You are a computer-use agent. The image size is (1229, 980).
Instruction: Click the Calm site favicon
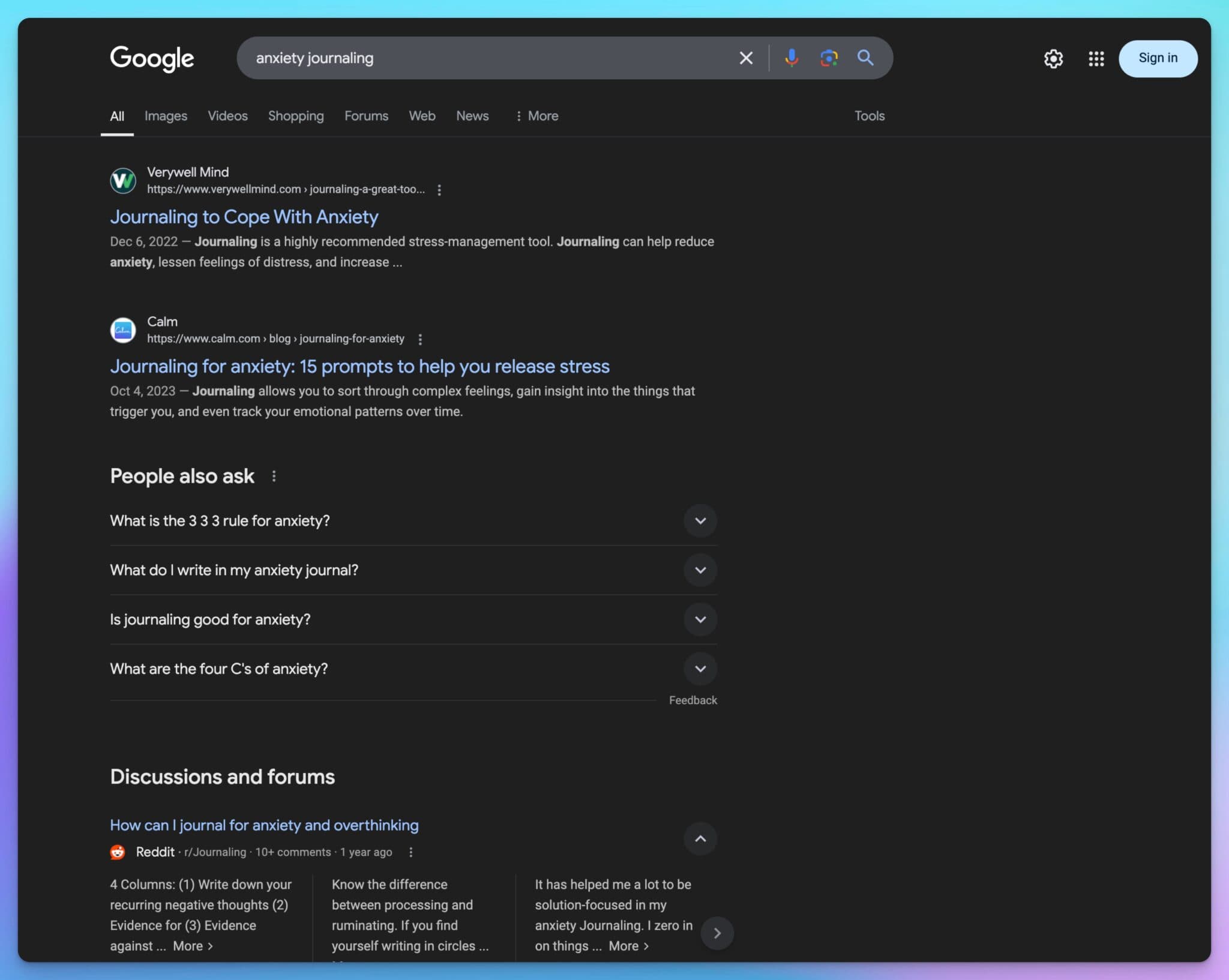click(x=122, y=329)
